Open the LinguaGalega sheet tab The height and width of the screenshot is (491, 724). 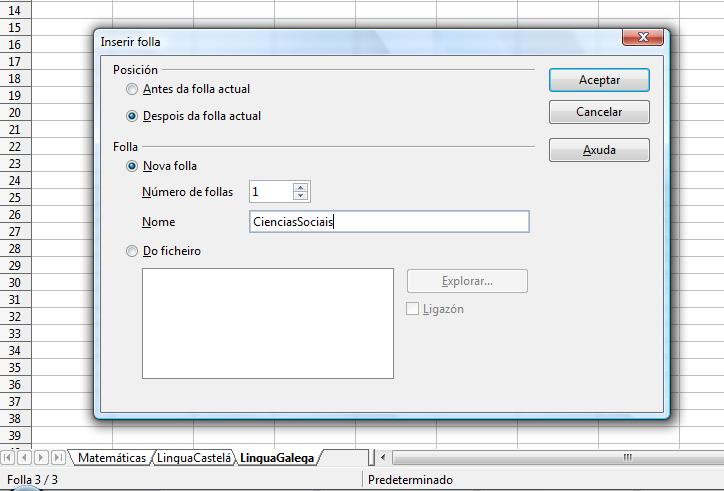[x=277, y=458]
